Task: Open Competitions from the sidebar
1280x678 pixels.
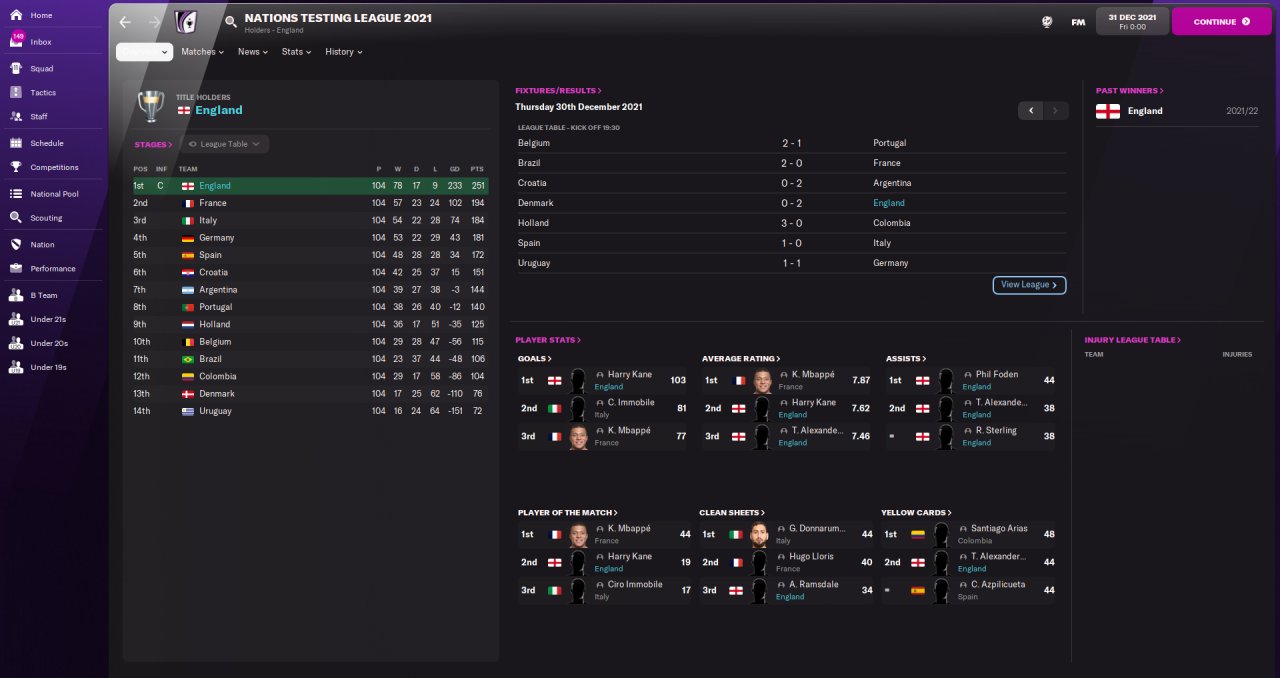Action: coord(54,167)
